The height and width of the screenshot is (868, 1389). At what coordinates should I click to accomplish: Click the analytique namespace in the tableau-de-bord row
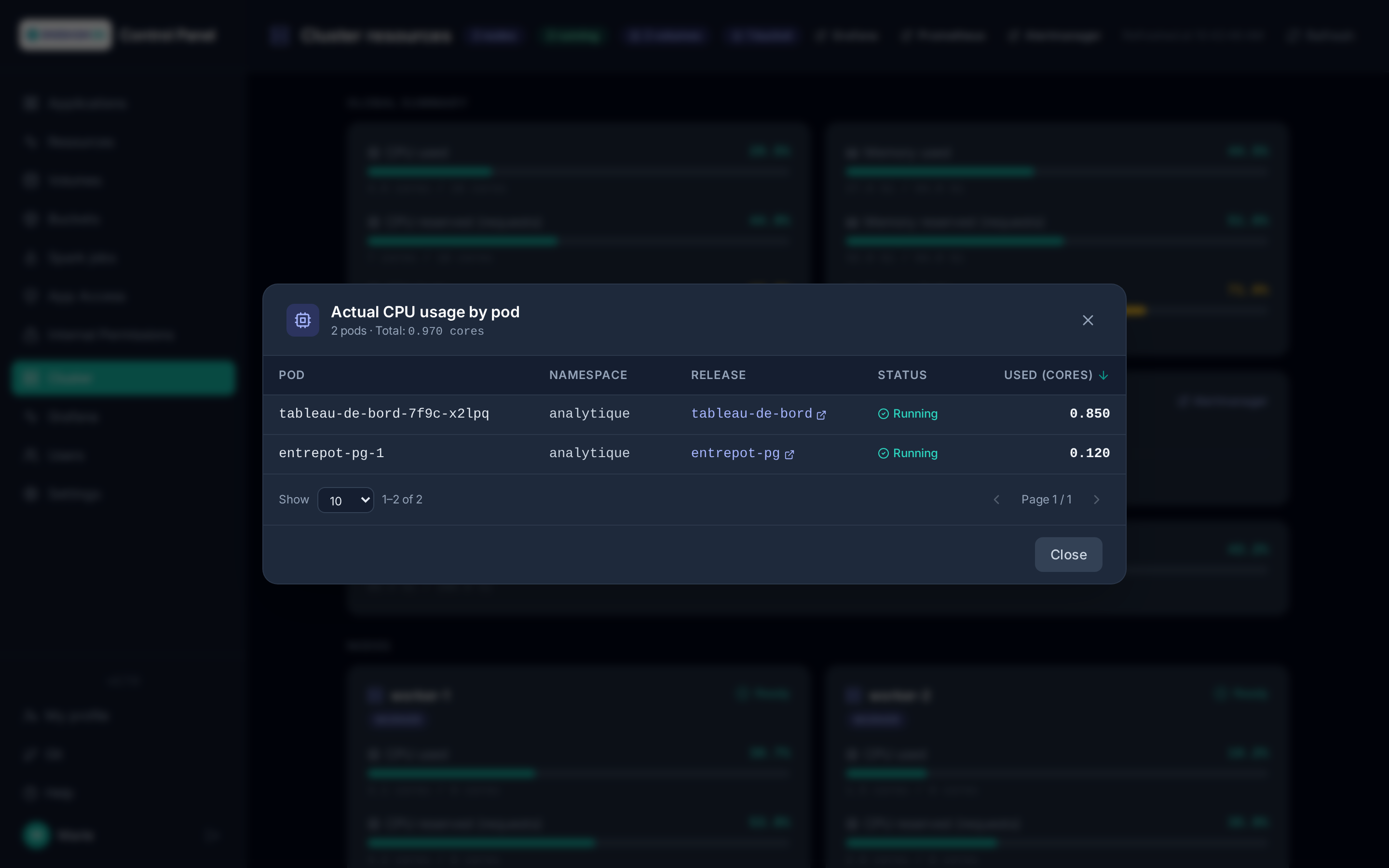point(589,413)
